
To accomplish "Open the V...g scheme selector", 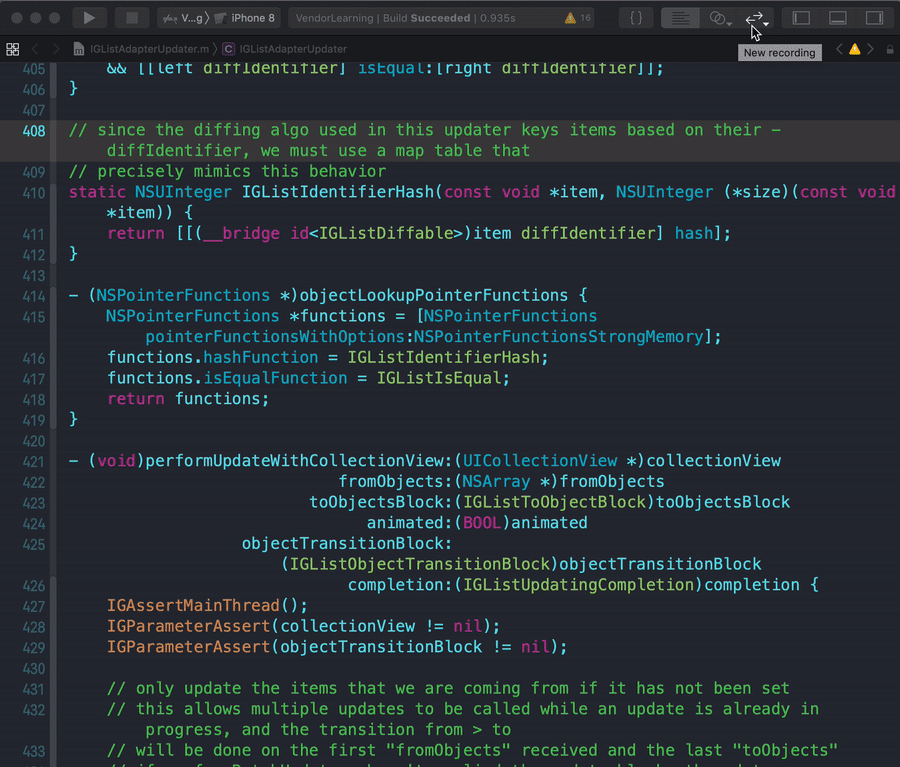I will pyautogui.click(x=184, y=18).
